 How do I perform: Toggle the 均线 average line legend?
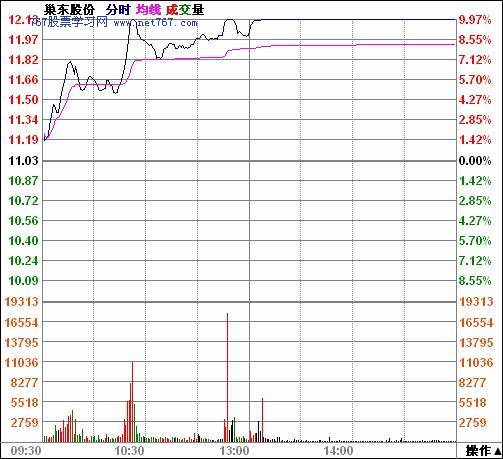click(148, 10)
